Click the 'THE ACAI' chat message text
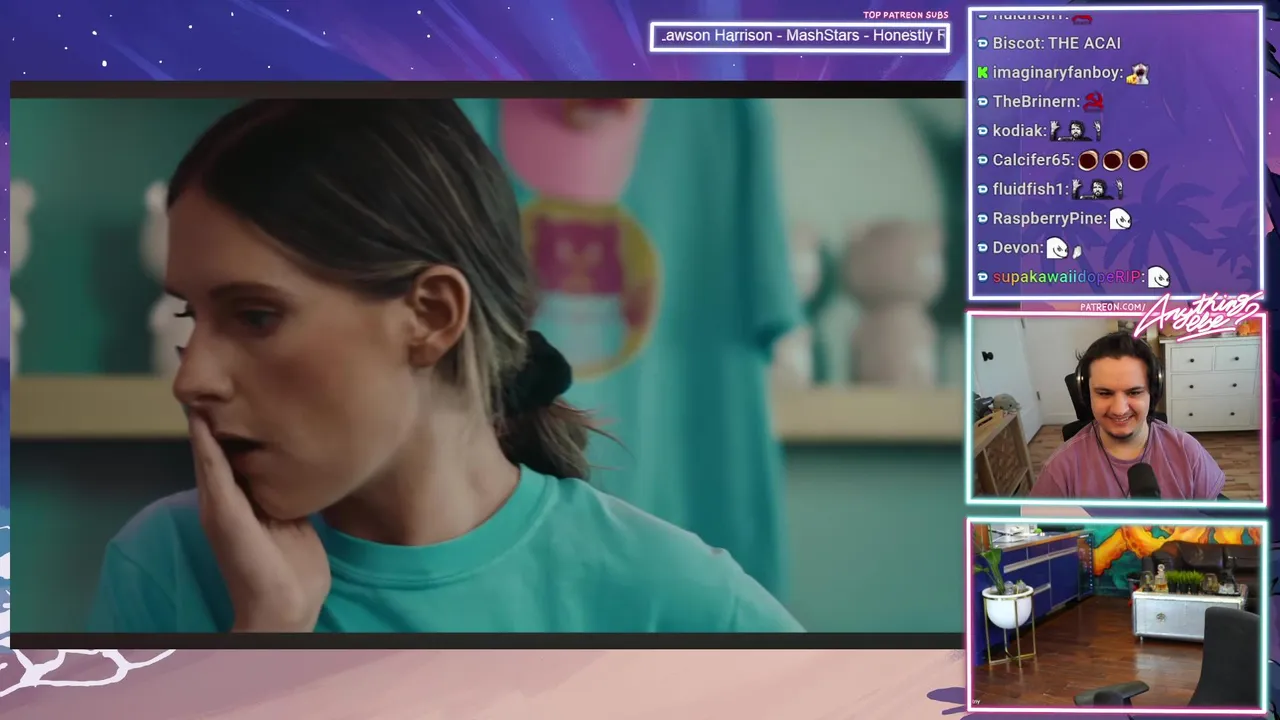 click(1084, 43)
